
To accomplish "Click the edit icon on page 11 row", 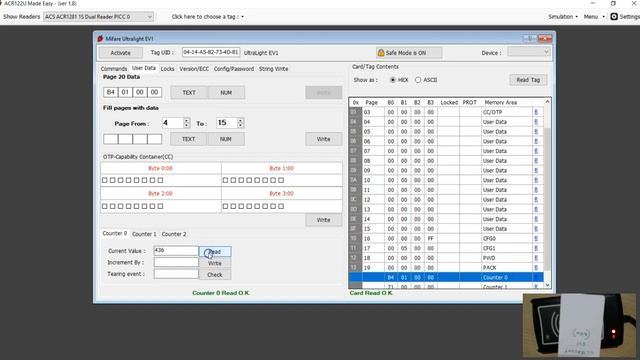I will [x=536, y=190].
